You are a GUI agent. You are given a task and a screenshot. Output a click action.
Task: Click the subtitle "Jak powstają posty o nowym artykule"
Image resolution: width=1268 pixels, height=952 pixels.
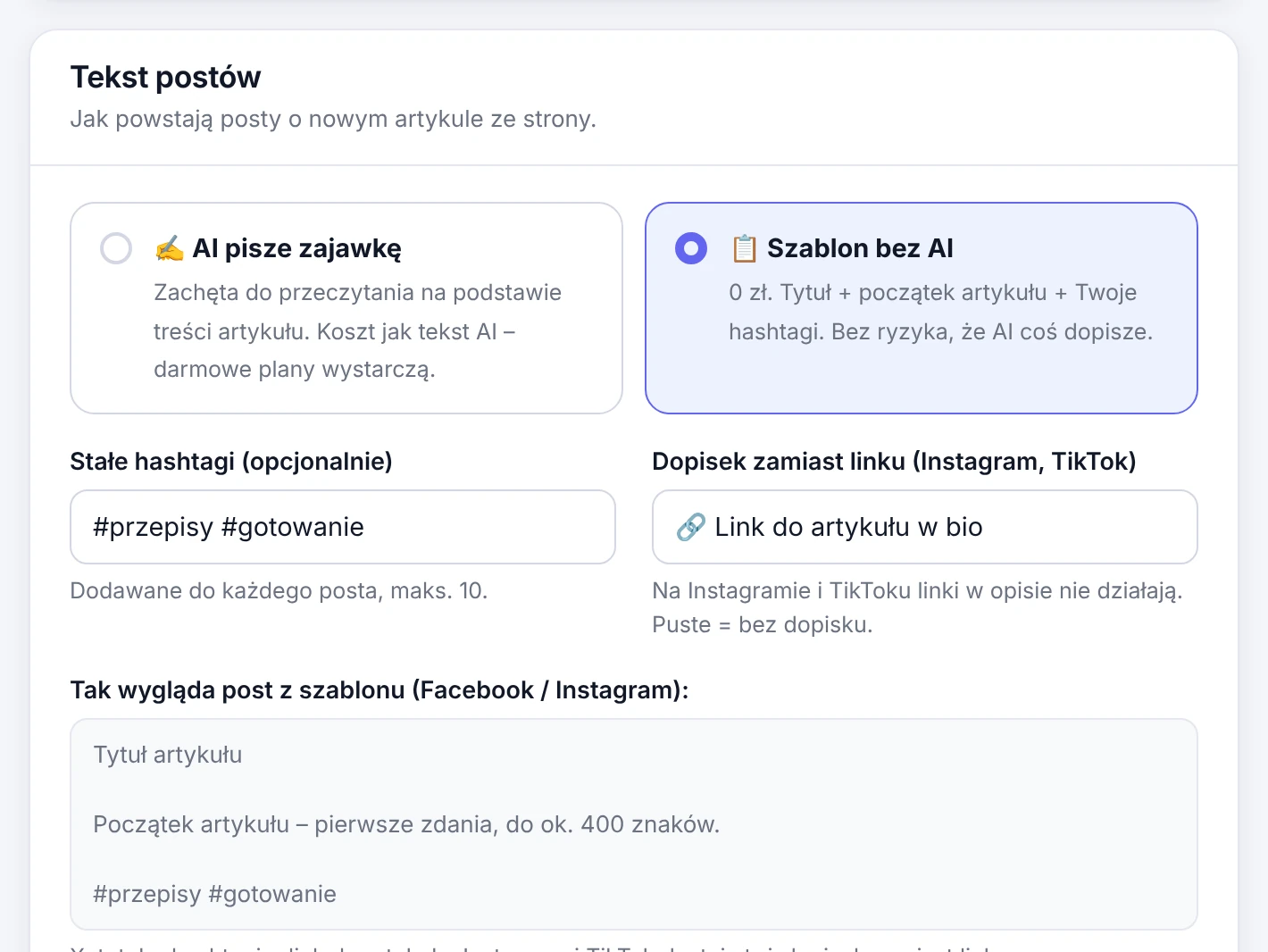pyautogui.click(x=333, y=120)
